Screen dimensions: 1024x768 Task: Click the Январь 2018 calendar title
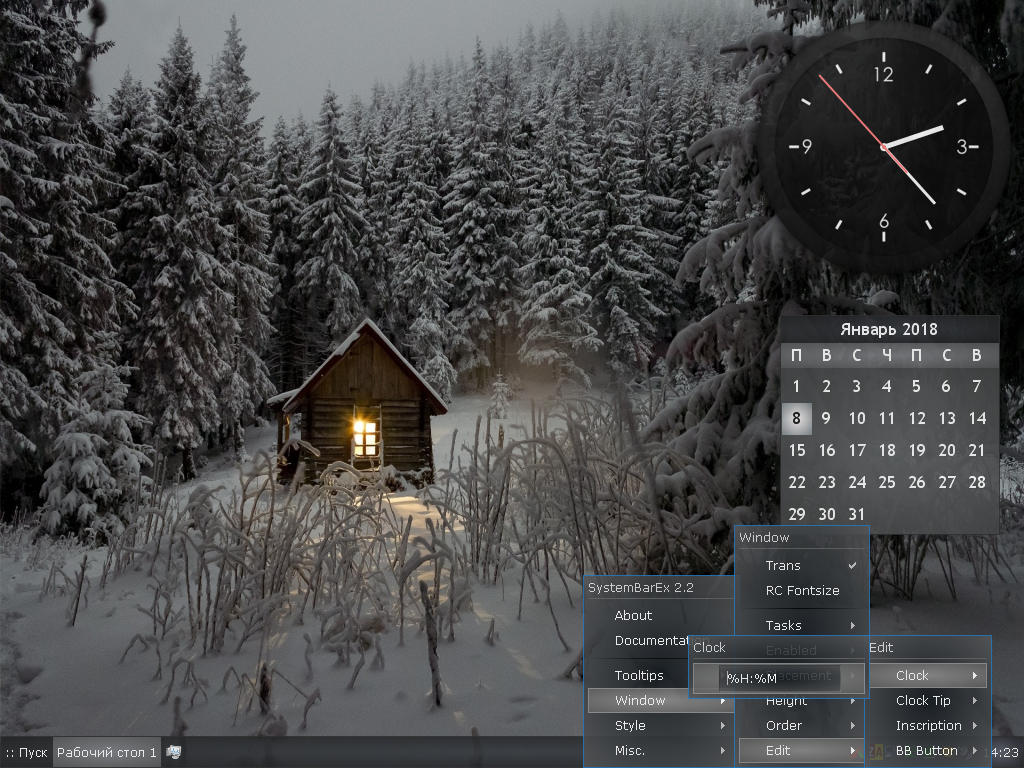coord(889,329)
